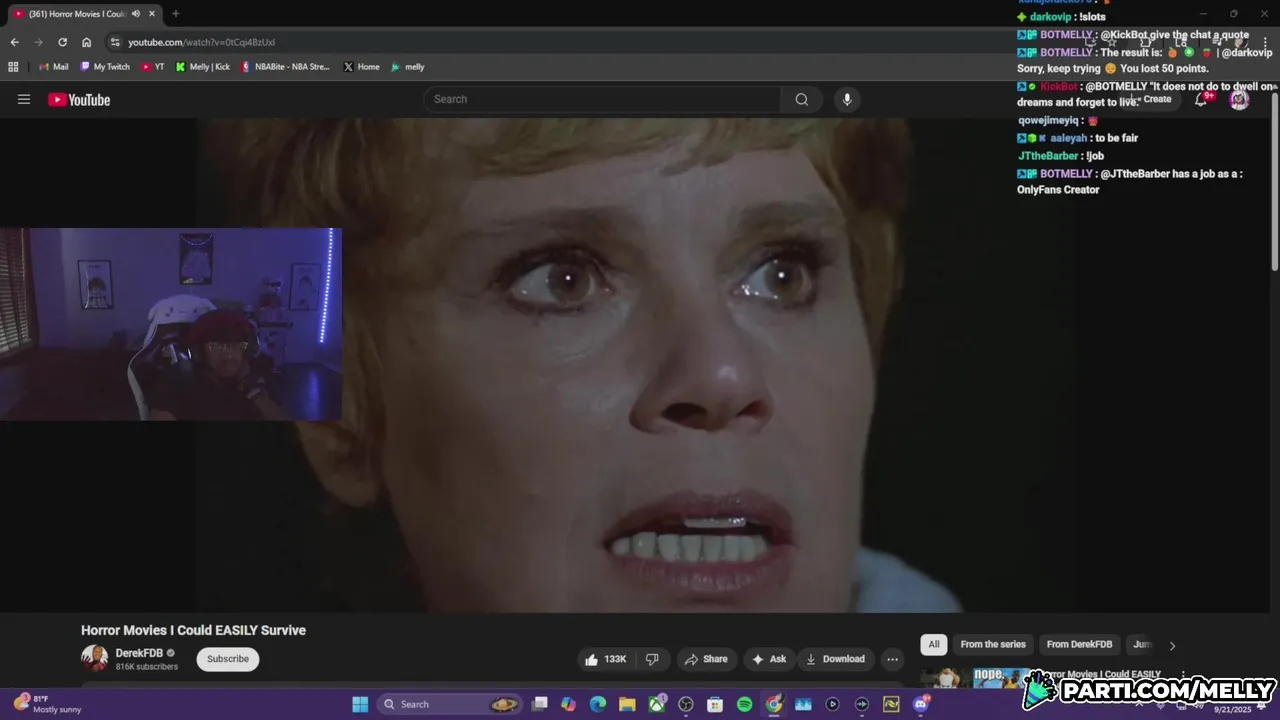The width and height of the screenshot is (1280, 720).
Task: Open the YouTube notifications bell
Action: (x=1202, y=99)
